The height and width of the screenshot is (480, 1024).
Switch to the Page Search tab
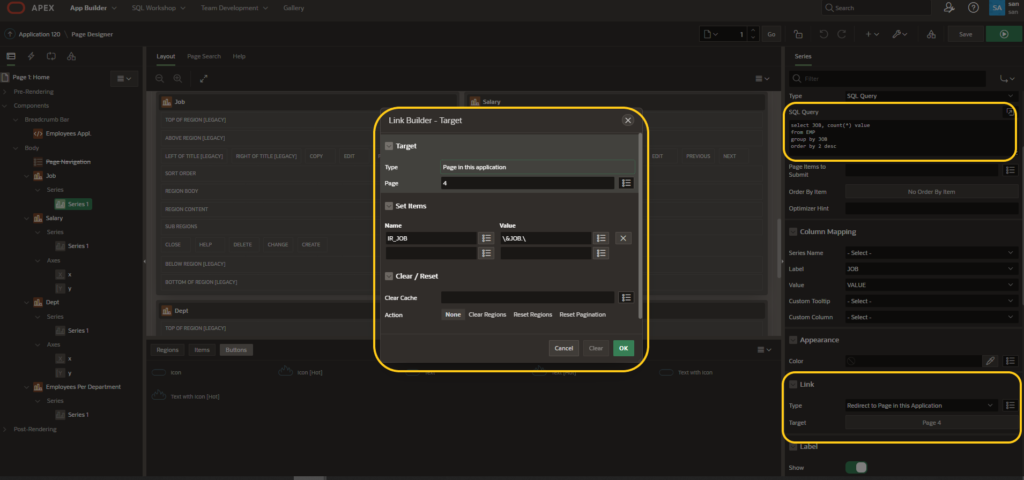(x=204, y=56)
